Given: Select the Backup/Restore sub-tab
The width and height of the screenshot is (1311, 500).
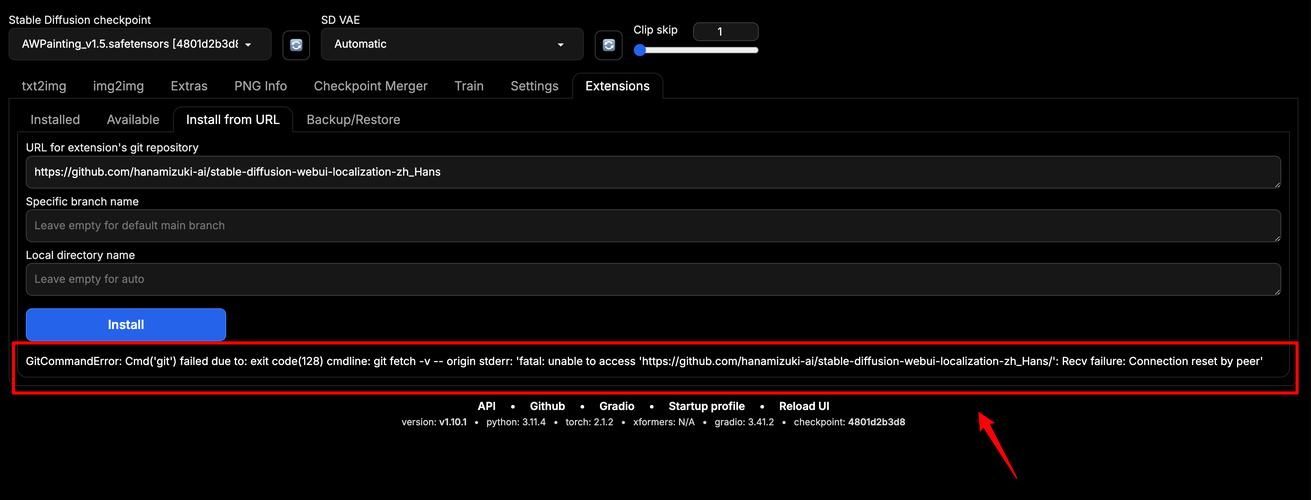Looking at the screenshot, I should click(x=353, y=120).
